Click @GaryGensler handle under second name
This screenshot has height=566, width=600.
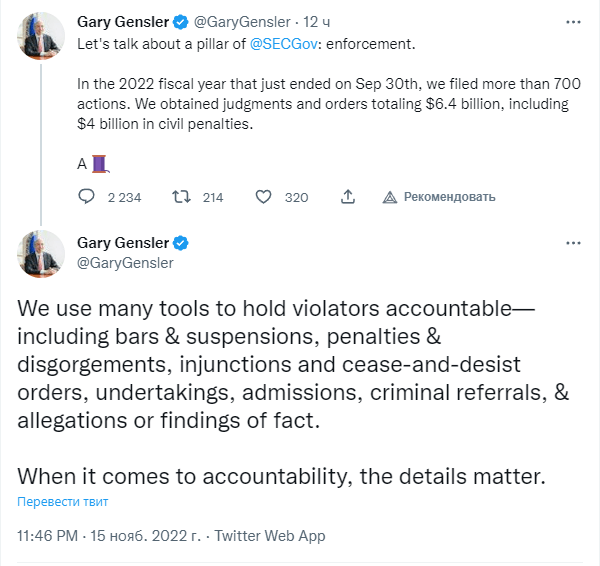pos(125,263)
